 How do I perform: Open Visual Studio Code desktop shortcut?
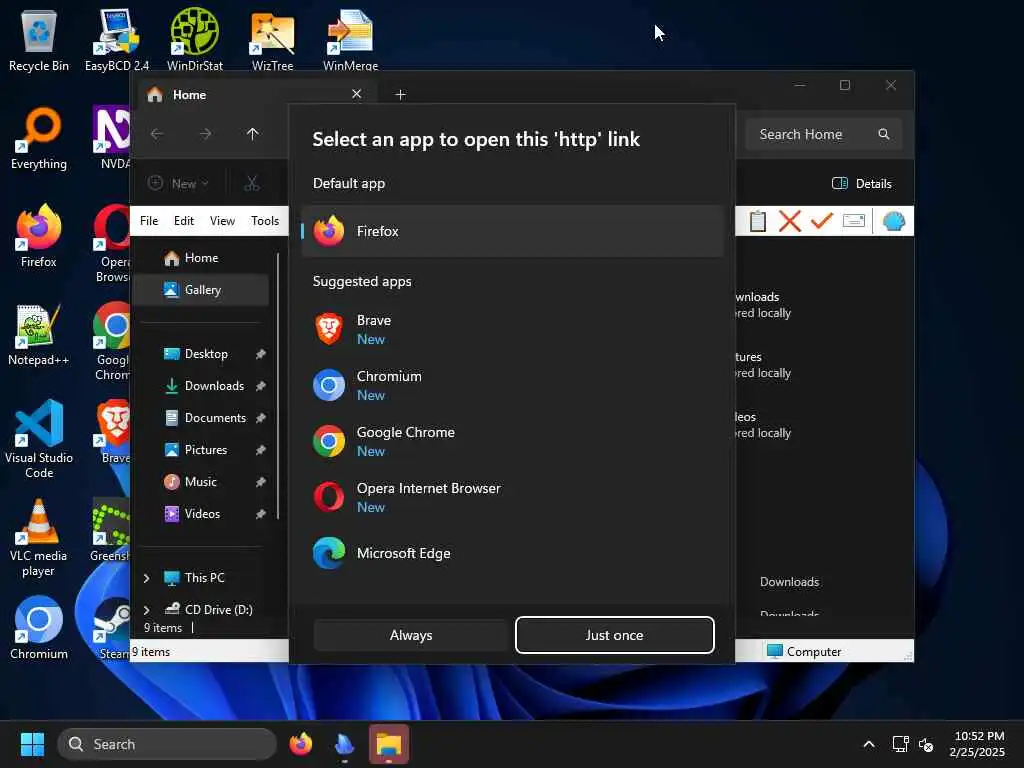(x=39, y=439)
